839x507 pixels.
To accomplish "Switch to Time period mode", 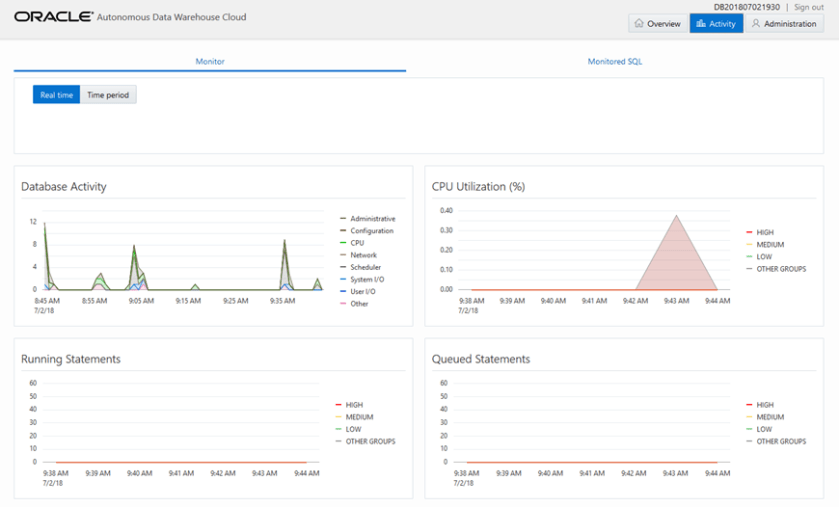I will [x=108, y=95].
